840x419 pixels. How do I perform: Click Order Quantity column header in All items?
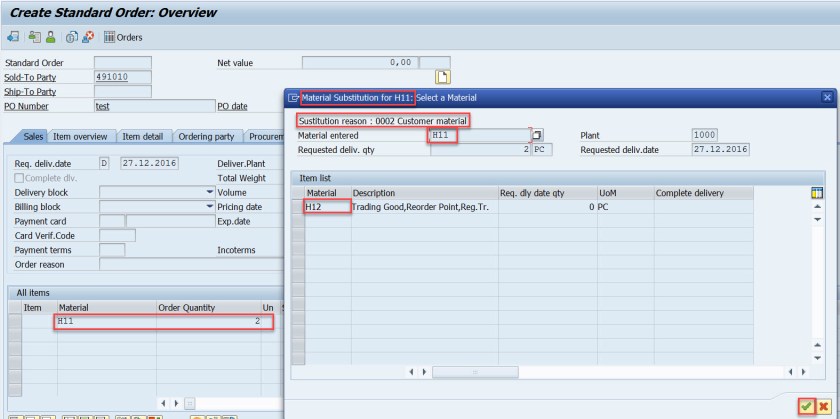[x=208, y=308]
